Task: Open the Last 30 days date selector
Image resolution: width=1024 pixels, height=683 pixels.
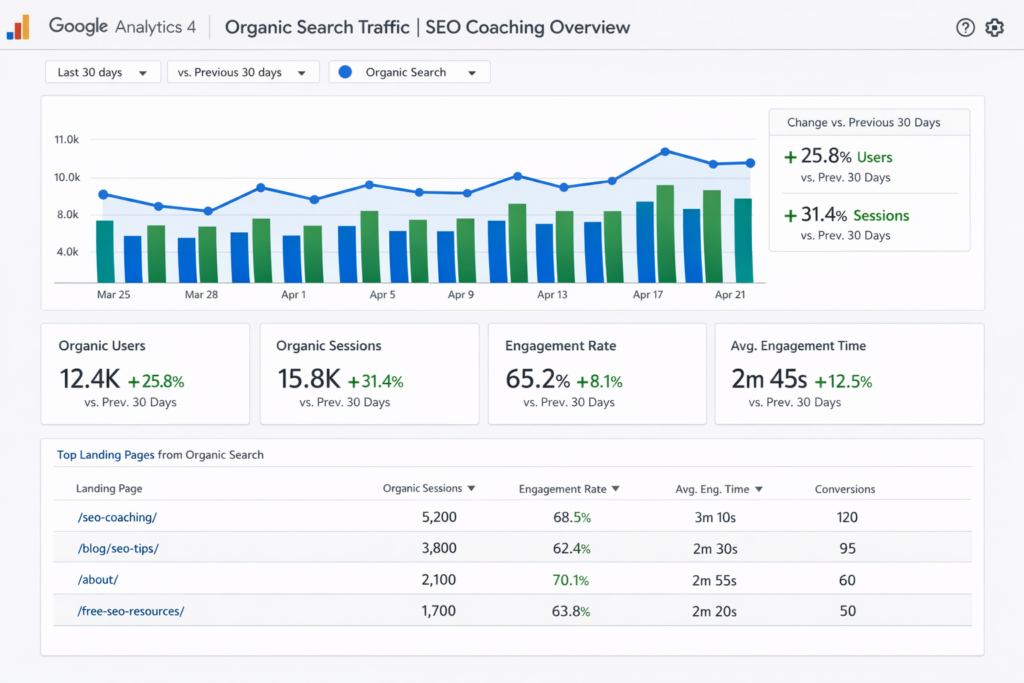Action: click(102, 71)
